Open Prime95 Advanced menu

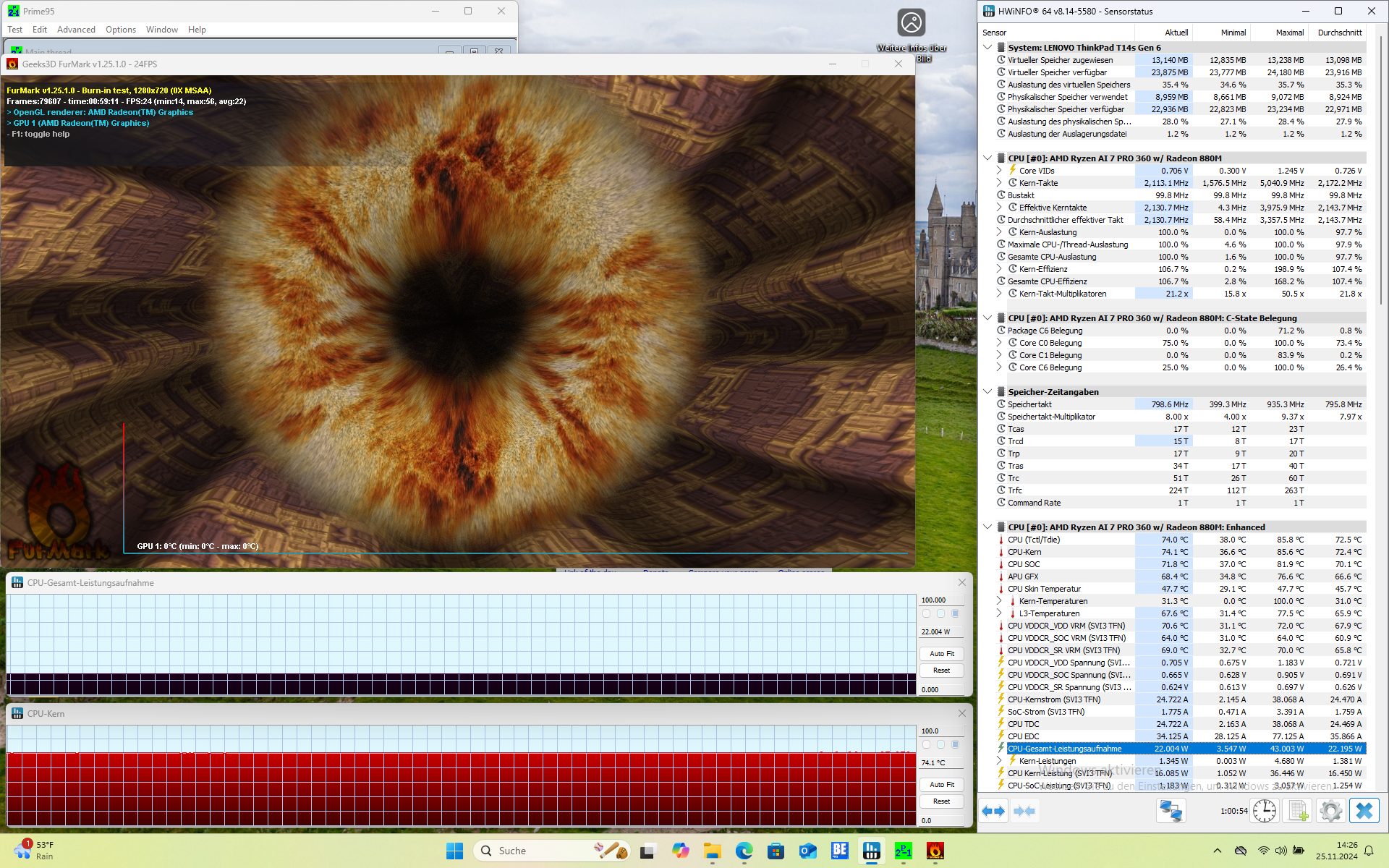(x=76, y=30)
